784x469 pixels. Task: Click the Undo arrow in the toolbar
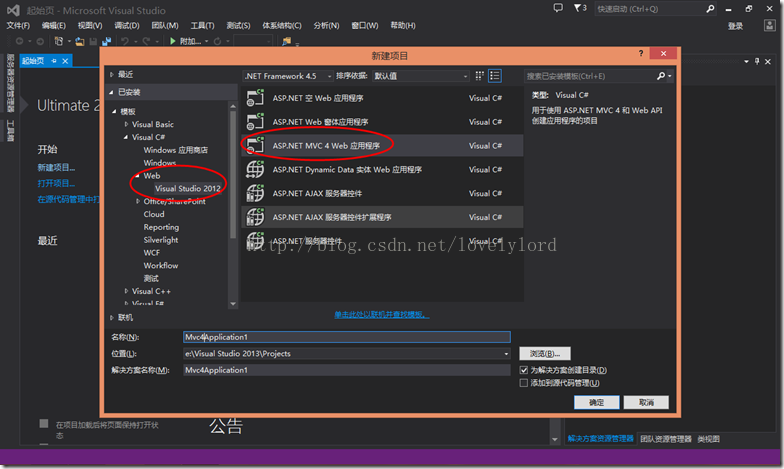click(x=125, y=41)
